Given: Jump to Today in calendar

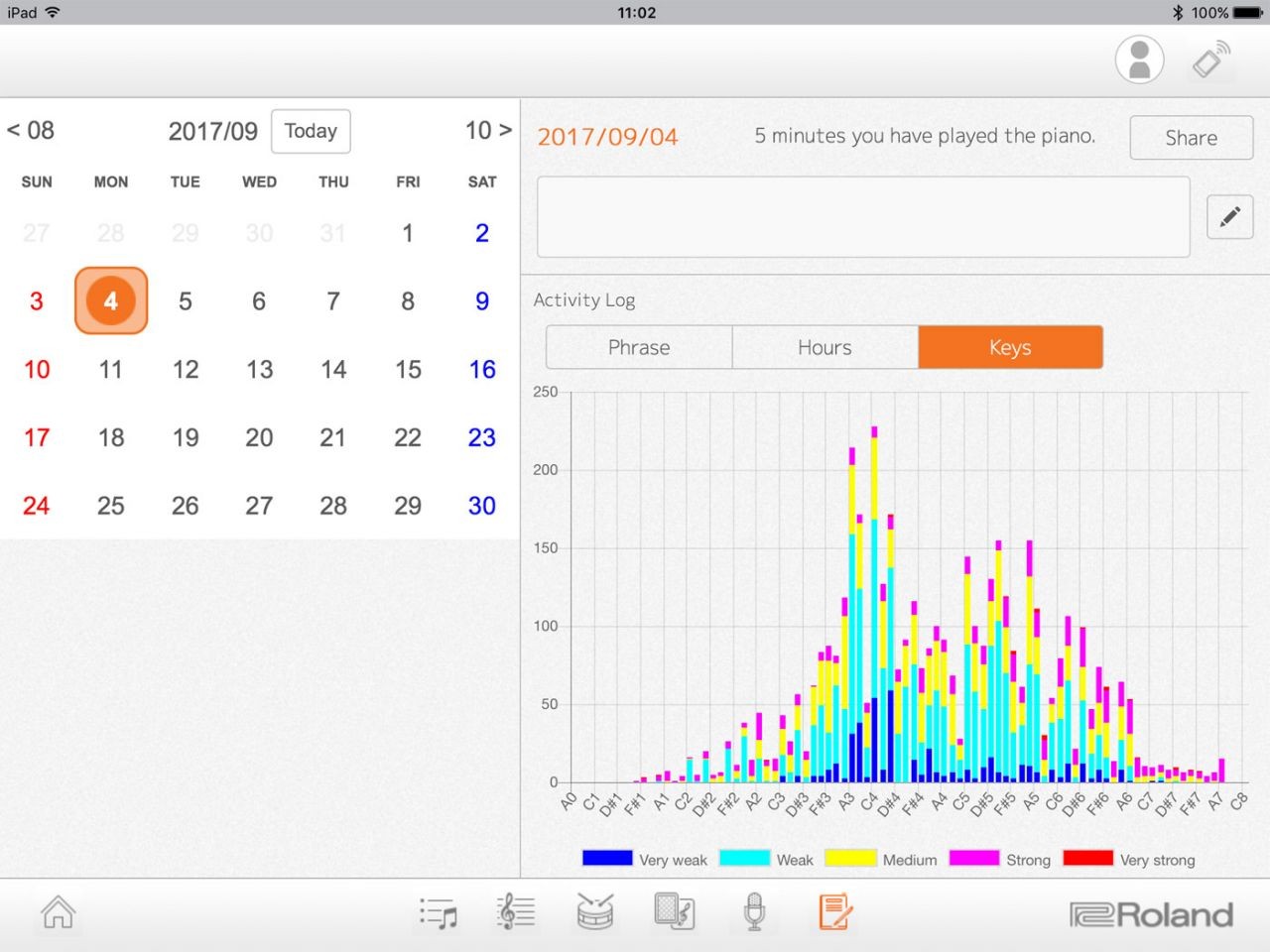Looking at the screenshot, I should point(311,131).
